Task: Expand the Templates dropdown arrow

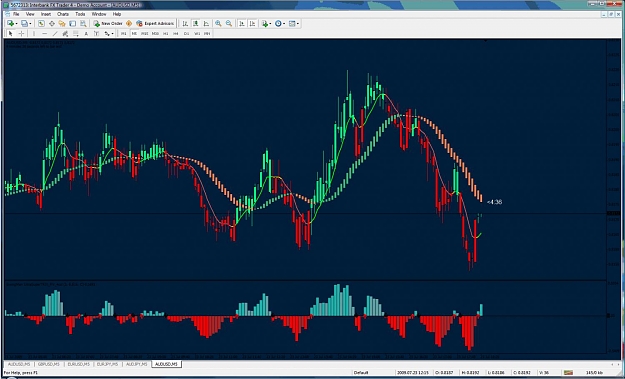Action: (298, 24)
